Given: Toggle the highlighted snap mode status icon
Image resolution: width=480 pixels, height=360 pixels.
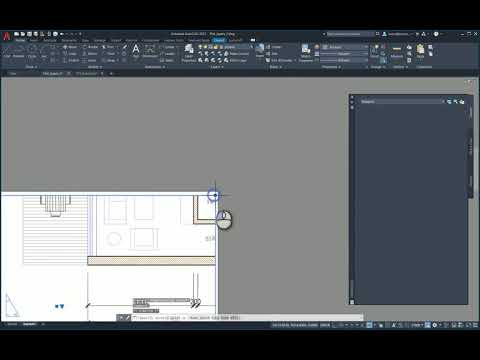Looking at the screenshot, I should [x=369, y=325].
